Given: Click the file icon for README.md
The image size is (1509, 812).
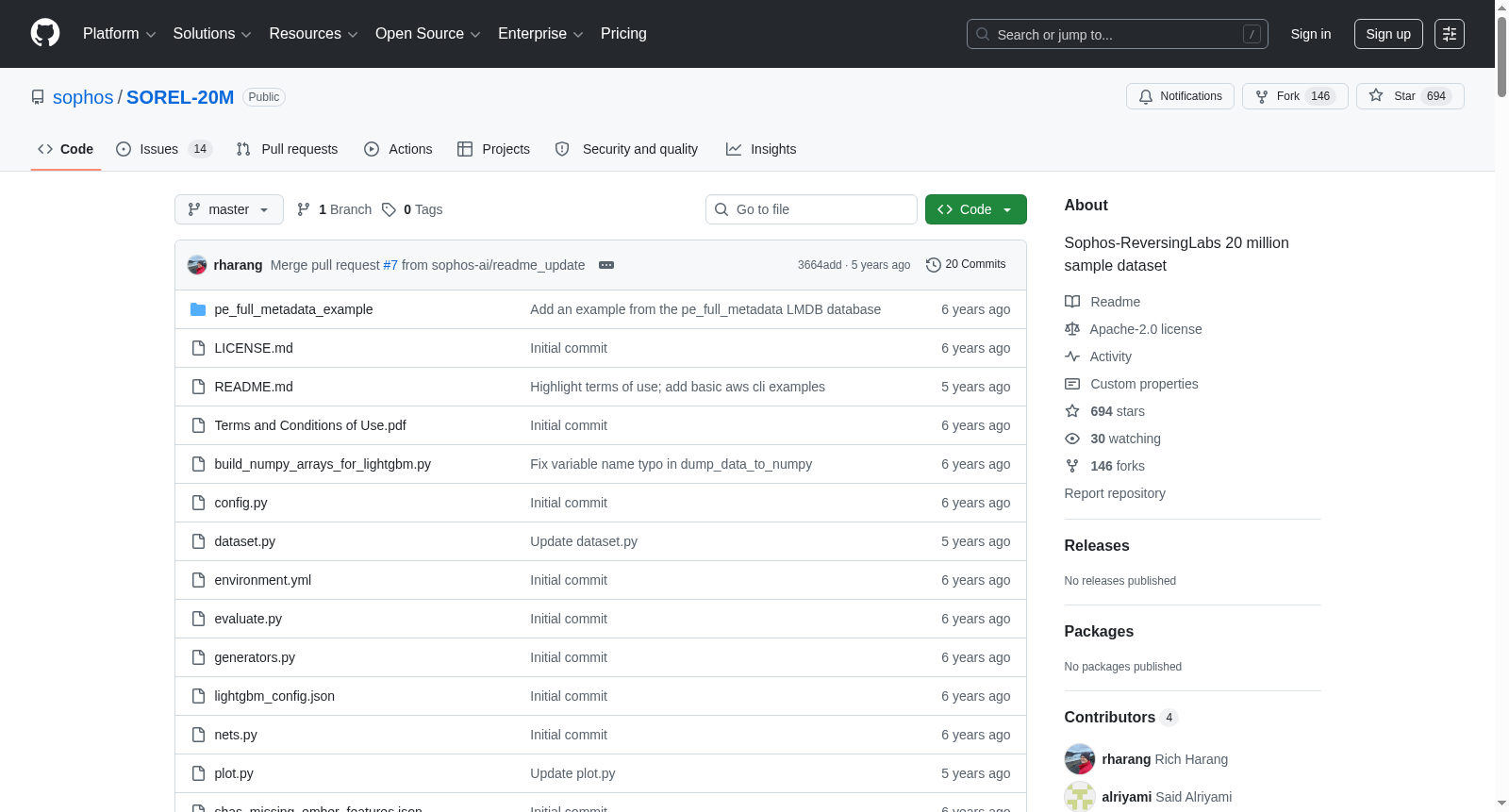Looking at the screenshot, I should (198, 387).
